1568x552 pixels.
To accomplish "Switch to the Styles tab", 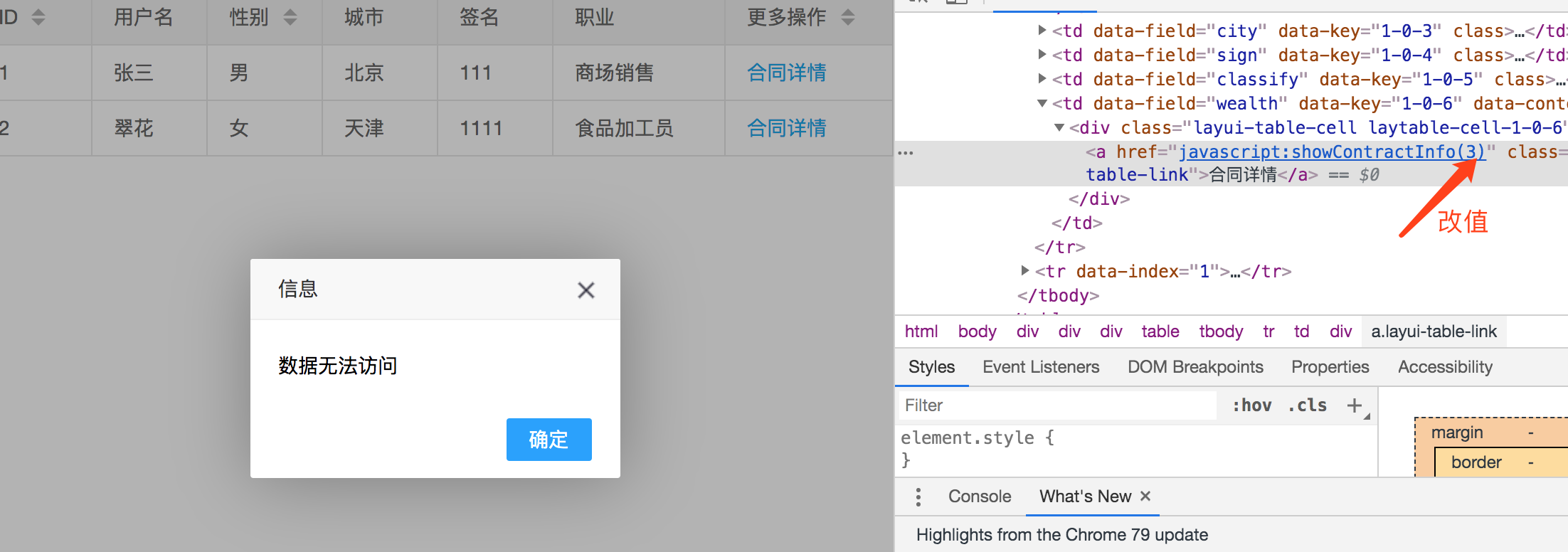I will pos(931,367).
